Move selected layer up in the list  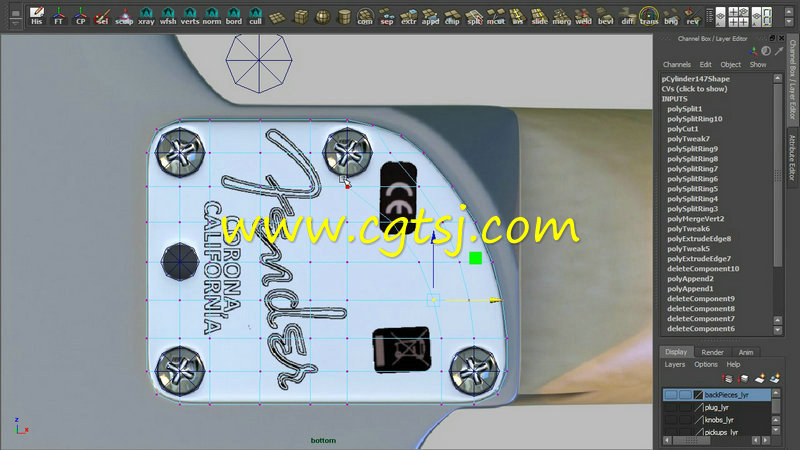click(x=727, y=379)
